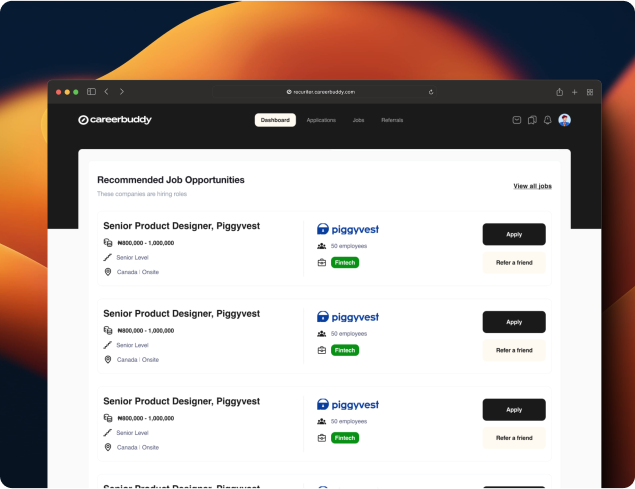This screenshot has height=489, width=635.
Task: Go forward with the browser forward arrow
Action: (122, 92)
